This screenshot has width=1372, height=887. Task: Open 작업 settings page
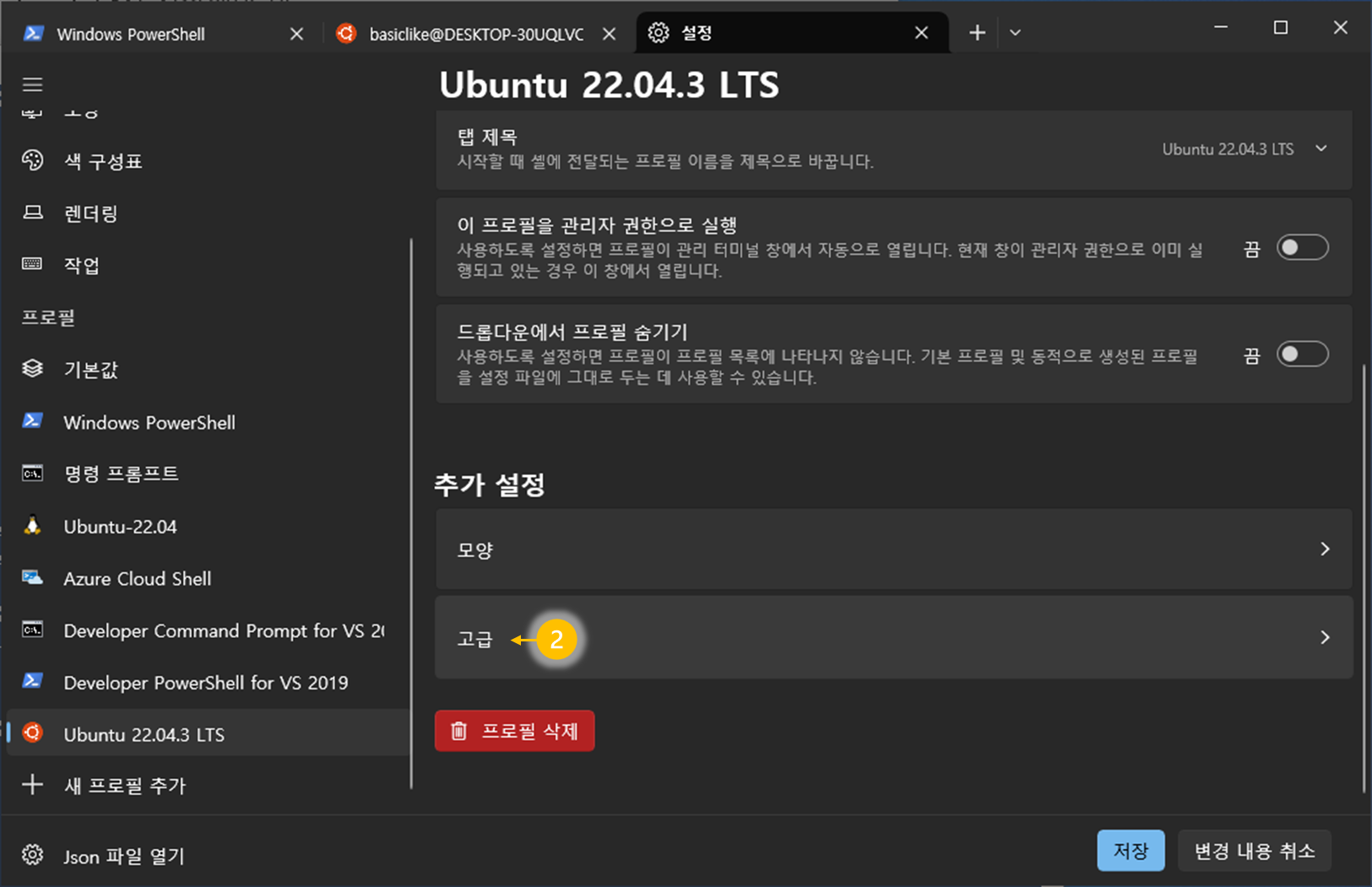click(x=207, y=265)
